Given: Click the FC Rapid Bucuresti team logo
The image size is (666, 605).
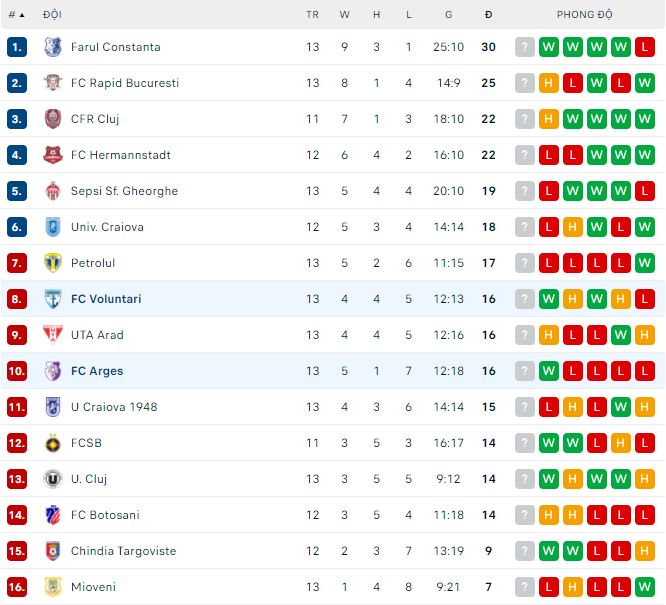Looking at the screenshot, I should tap(53, 83).
